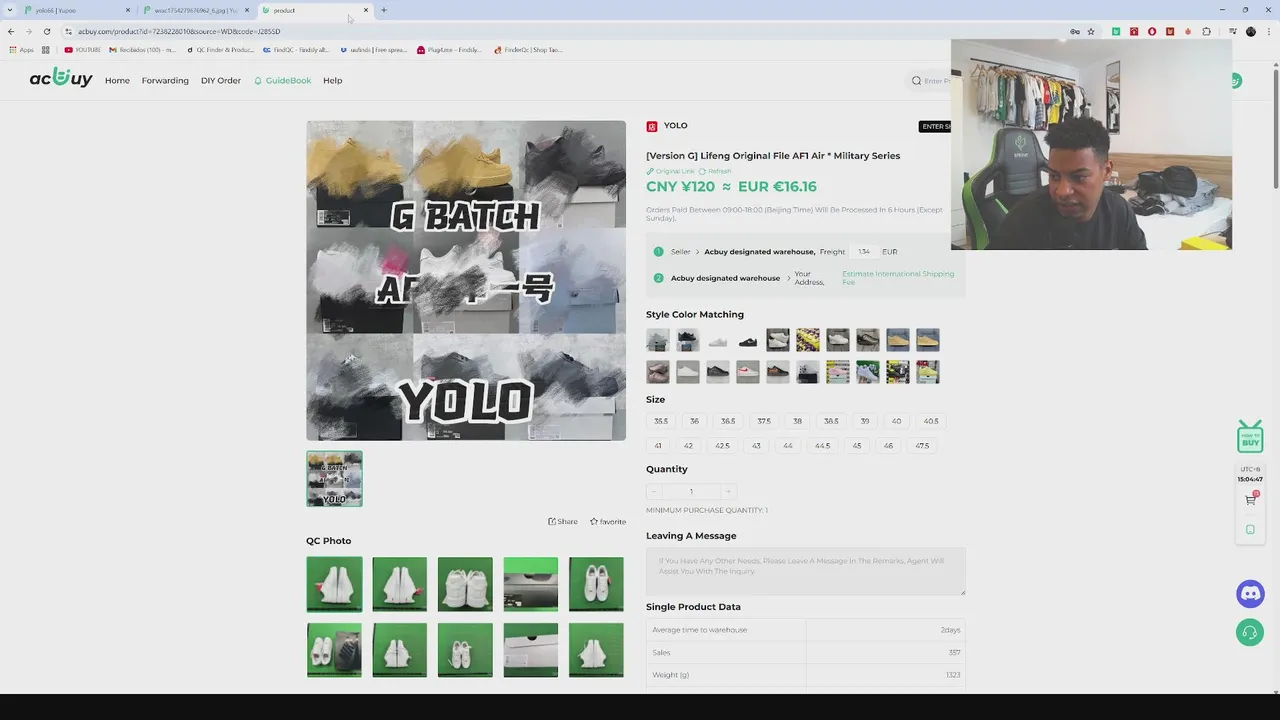This screenshot has height=720, width=1280.
Task: Open the Discord chat icon
Action: click(1250, 594)
